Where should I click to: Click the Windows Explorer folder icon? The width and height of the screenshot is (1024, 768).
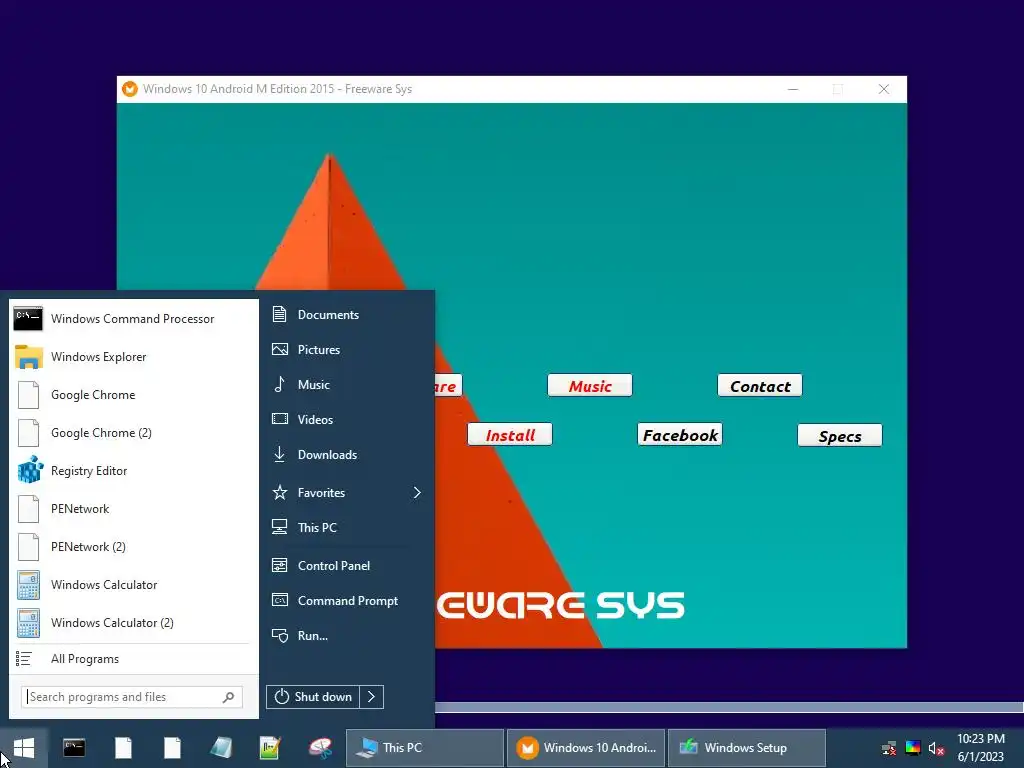click(x=29, y=357)
